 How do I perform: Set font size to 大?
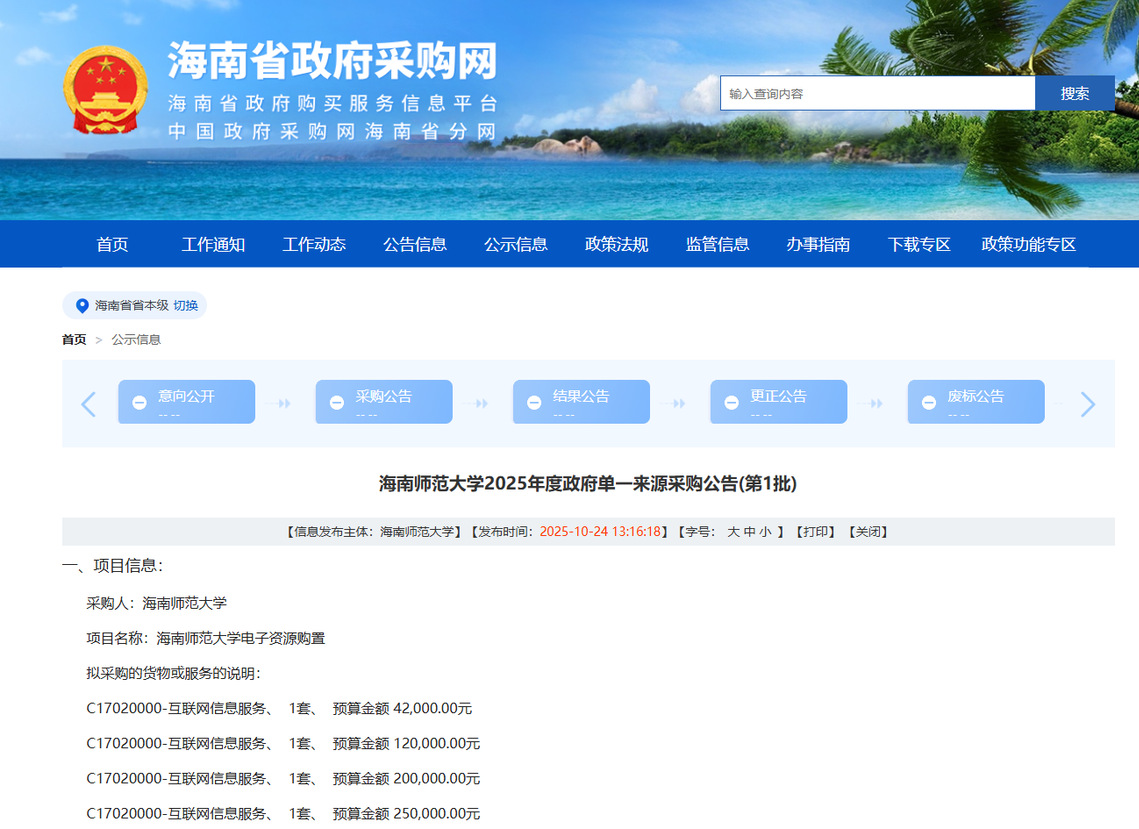733,532
